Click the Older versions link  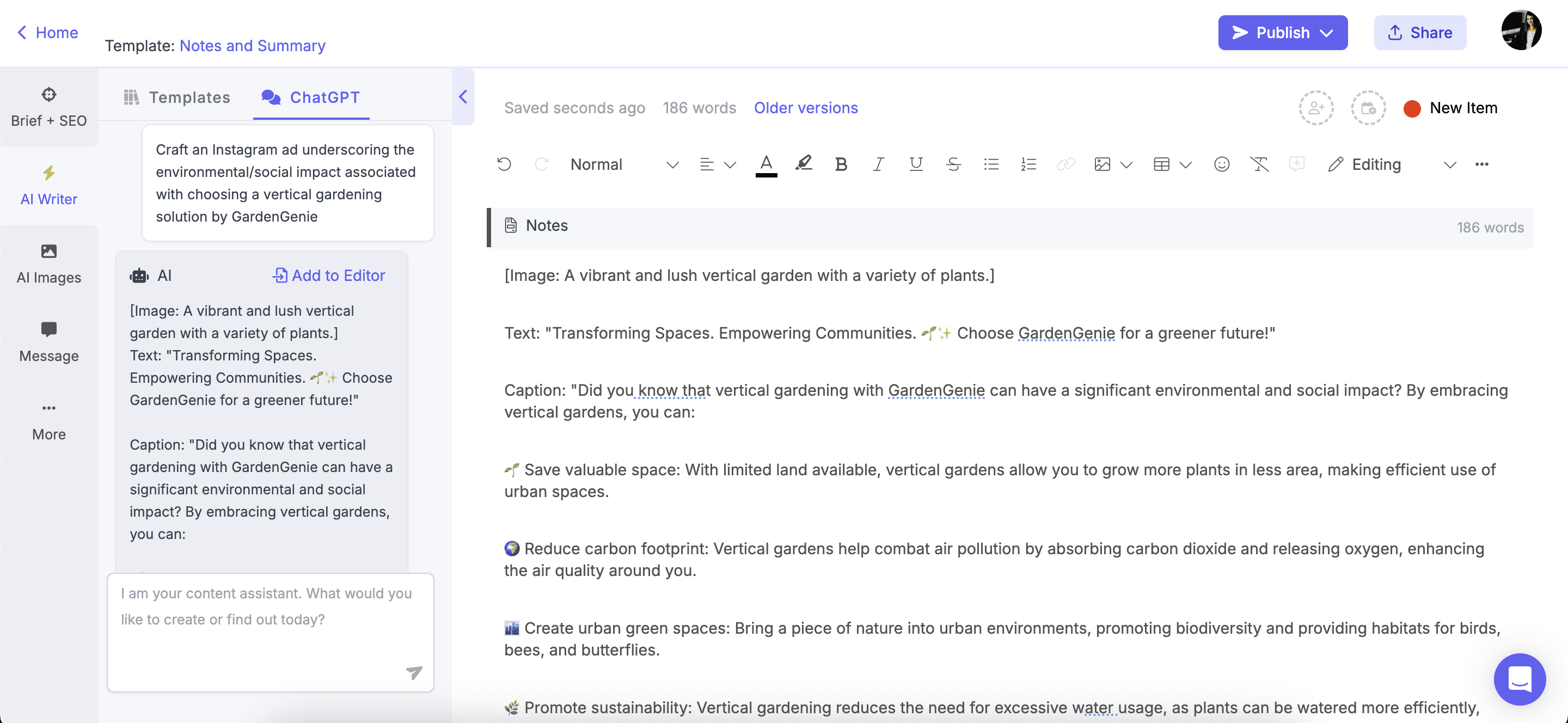click(806, 108)
